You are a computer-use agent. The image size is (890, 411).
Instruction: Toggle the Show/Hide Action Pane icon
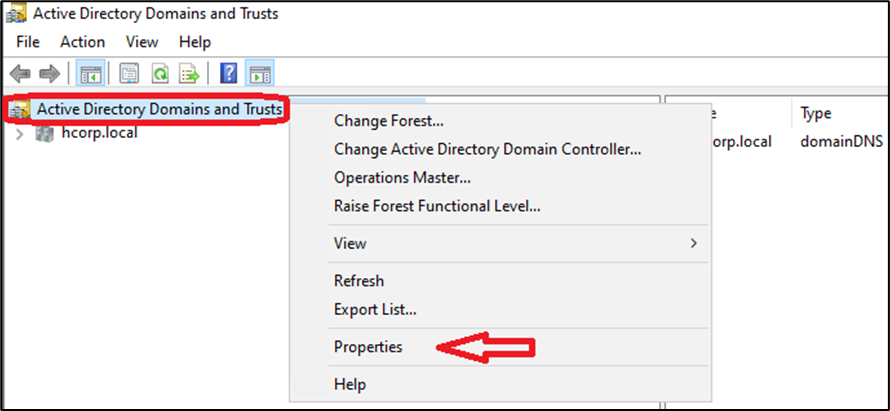click(x=260, y=73)
